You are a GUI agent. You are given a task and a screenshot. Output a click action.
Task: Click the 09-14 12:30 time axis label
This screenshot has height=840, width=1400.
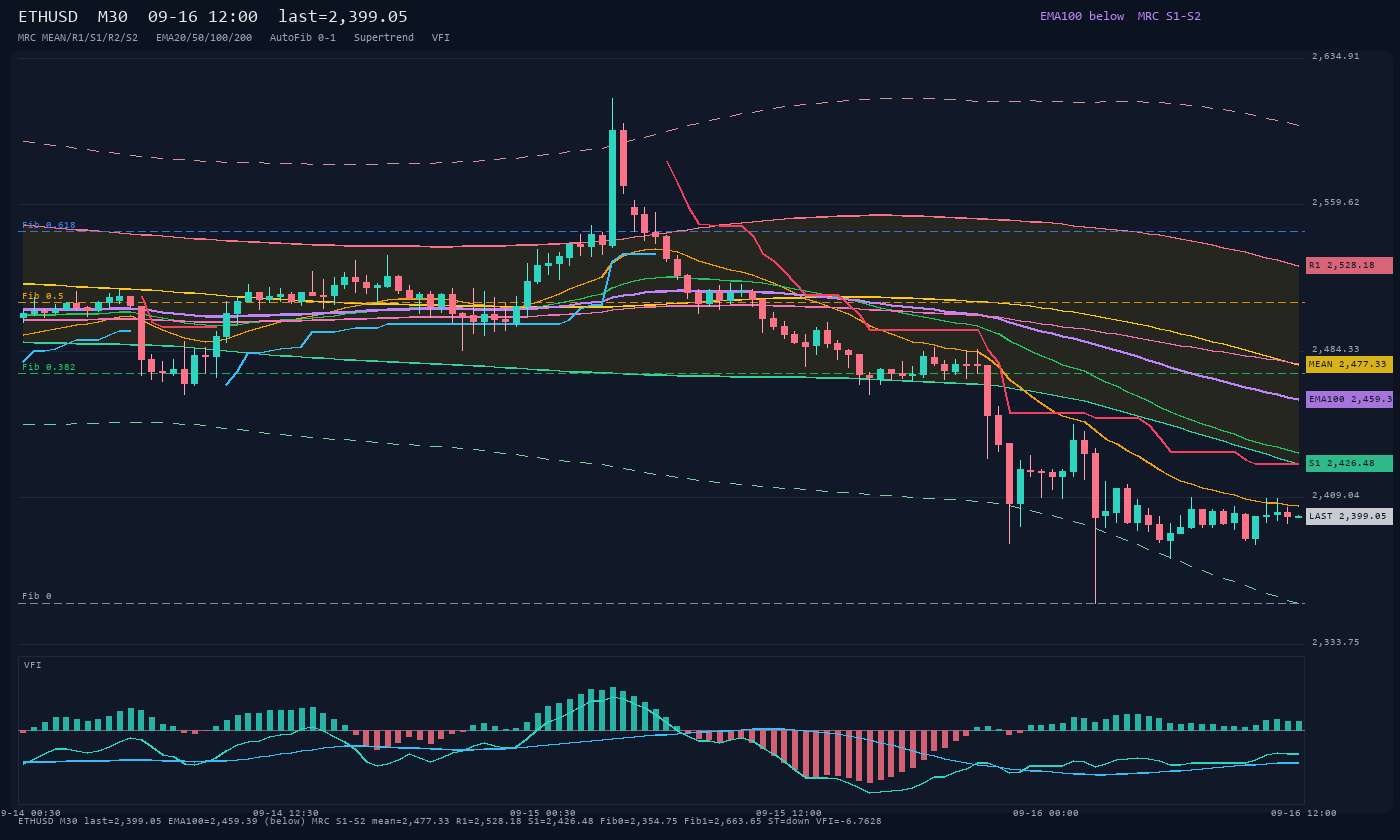[286, 813]
